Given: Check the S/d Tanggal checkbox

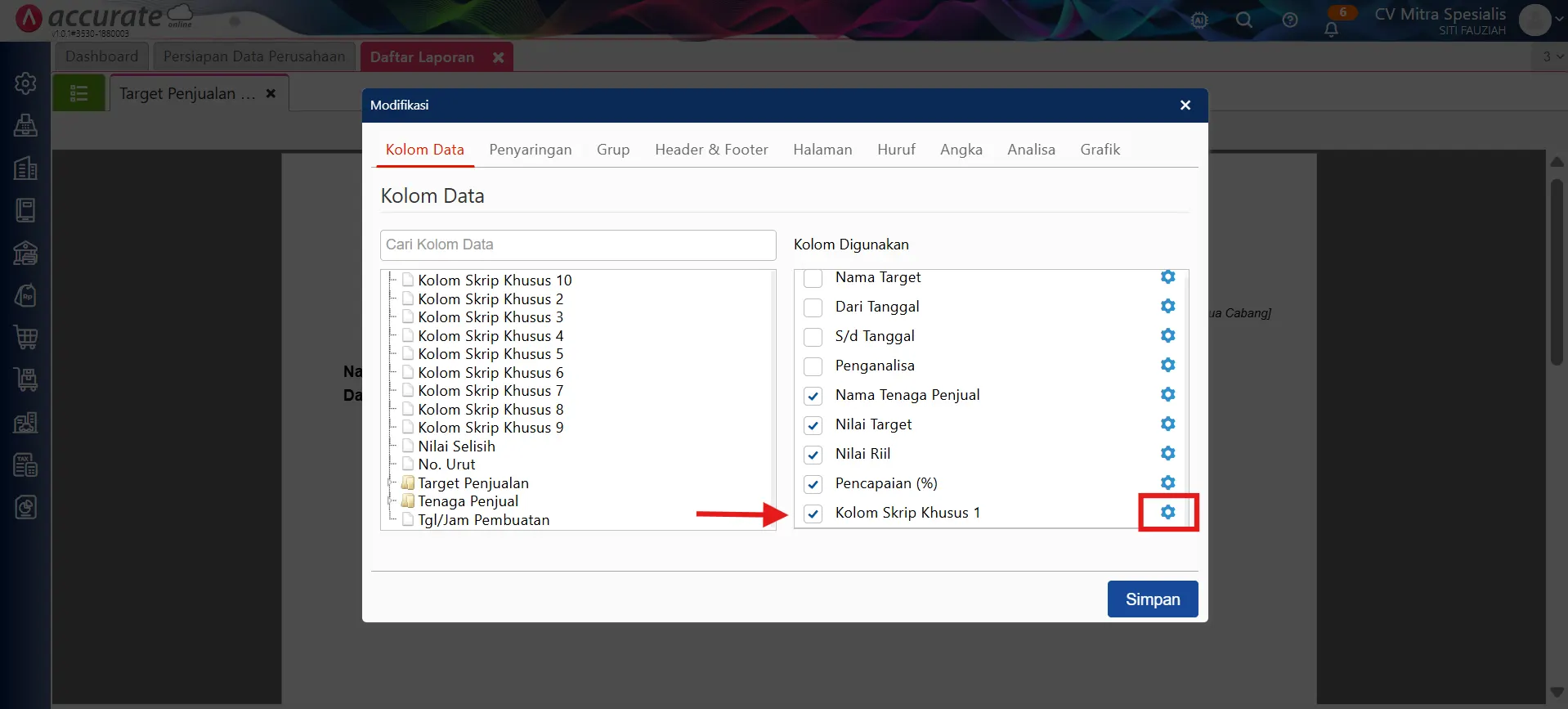Looking at the screenshot, I should (813, 337).
